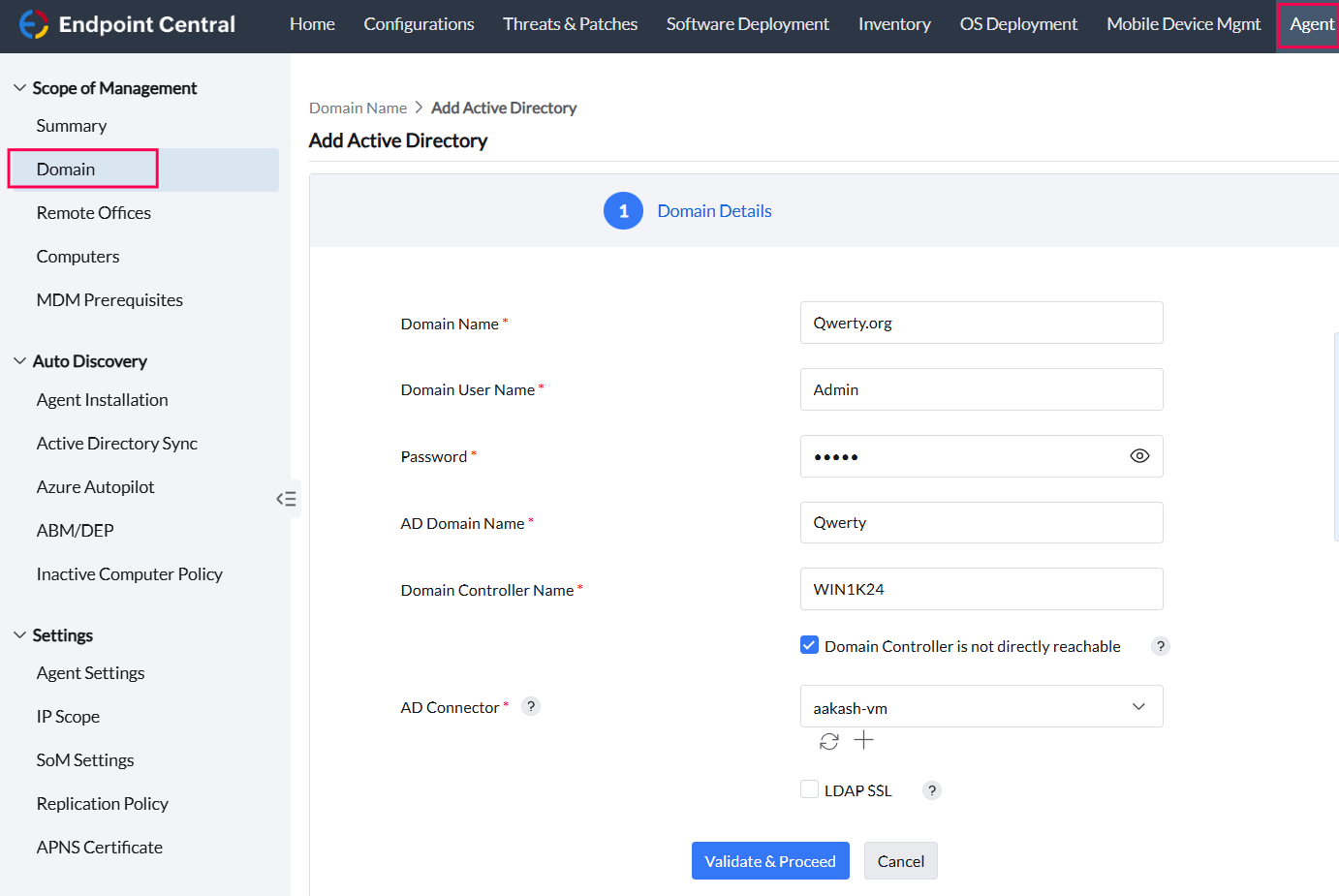Switch to the Inventory tab
The width and height of the screenshot is (1339, 896).
(893, 23)
